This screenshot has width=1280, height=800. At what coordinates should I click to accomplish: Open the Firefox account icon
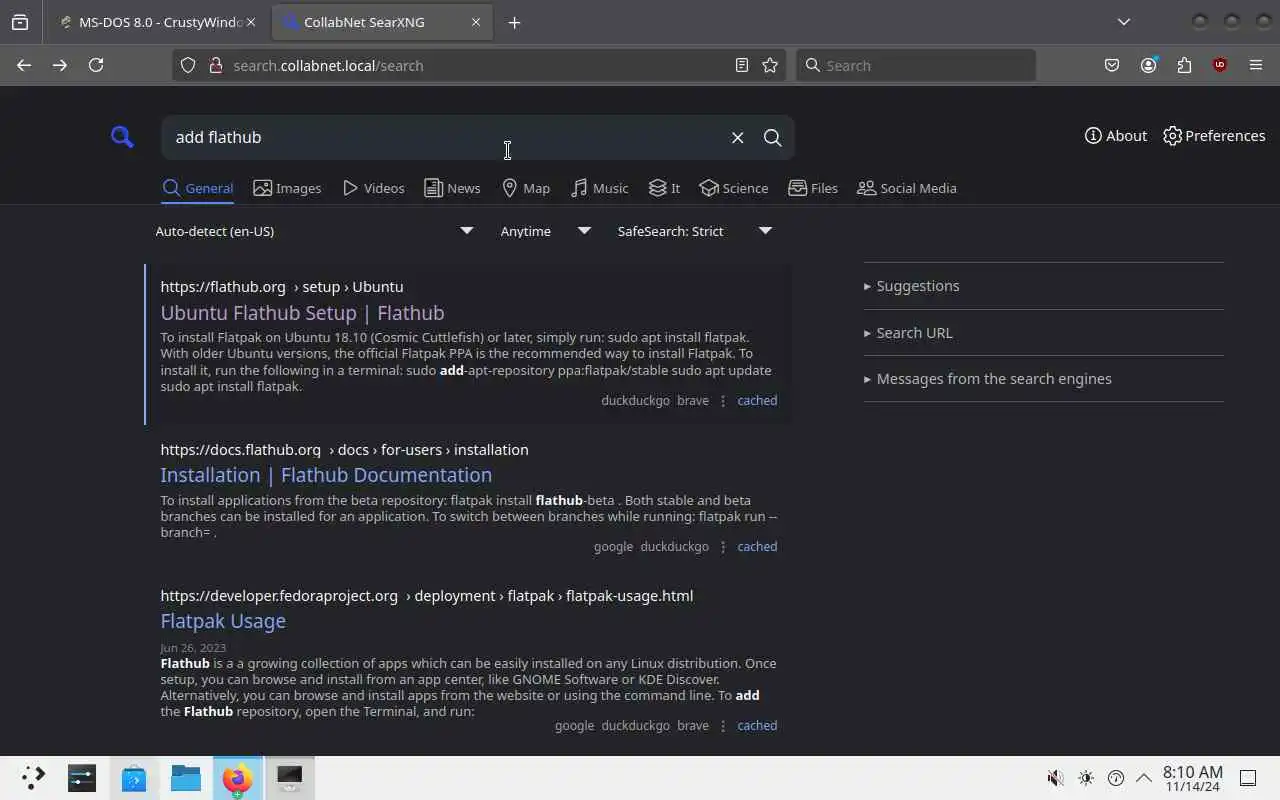(x=1148, y=65)
